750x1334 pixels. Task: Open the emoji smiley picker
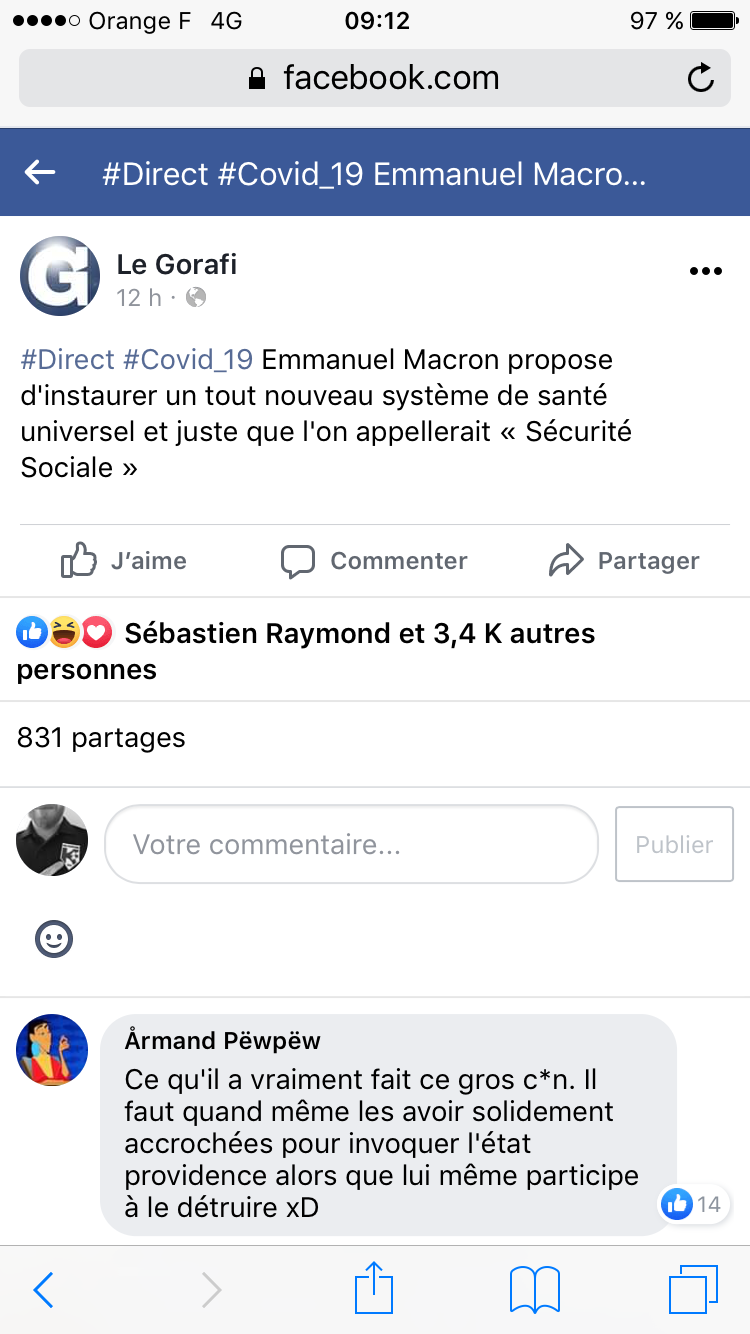tap(54, 939)
